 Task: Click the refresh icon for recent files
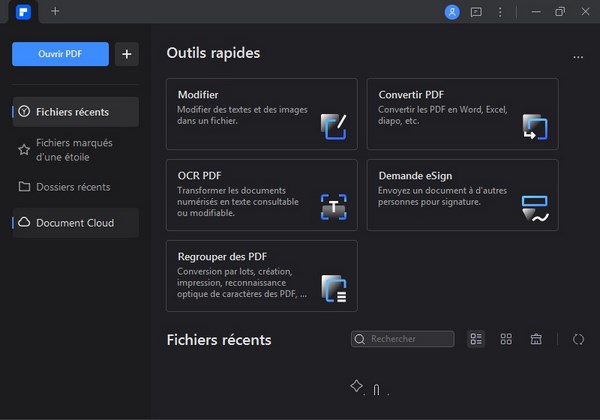coord(578,339)
